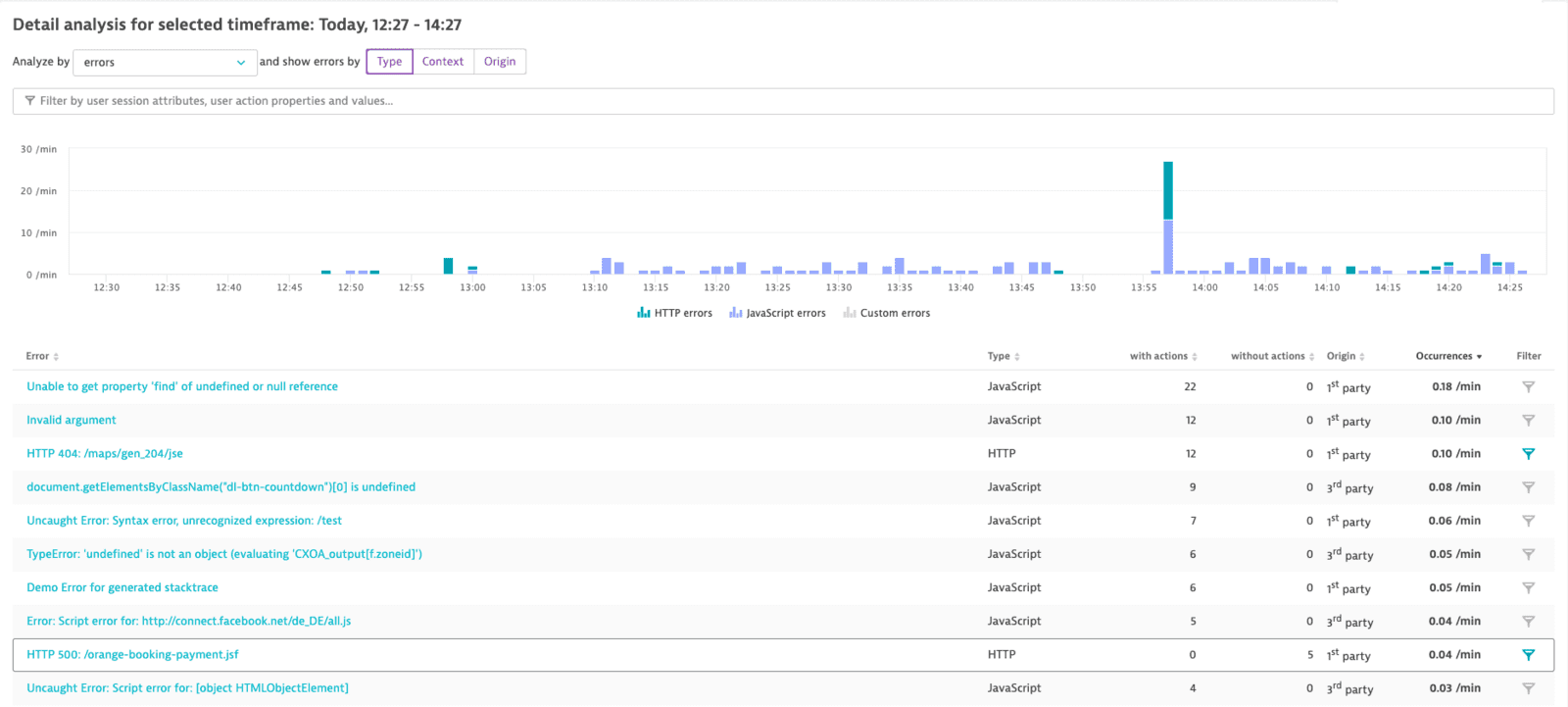The image size is (1568, 707).
Task: Toggle HTTP errors legend icon
Action: pyautogui.click(x=644, y=313)
